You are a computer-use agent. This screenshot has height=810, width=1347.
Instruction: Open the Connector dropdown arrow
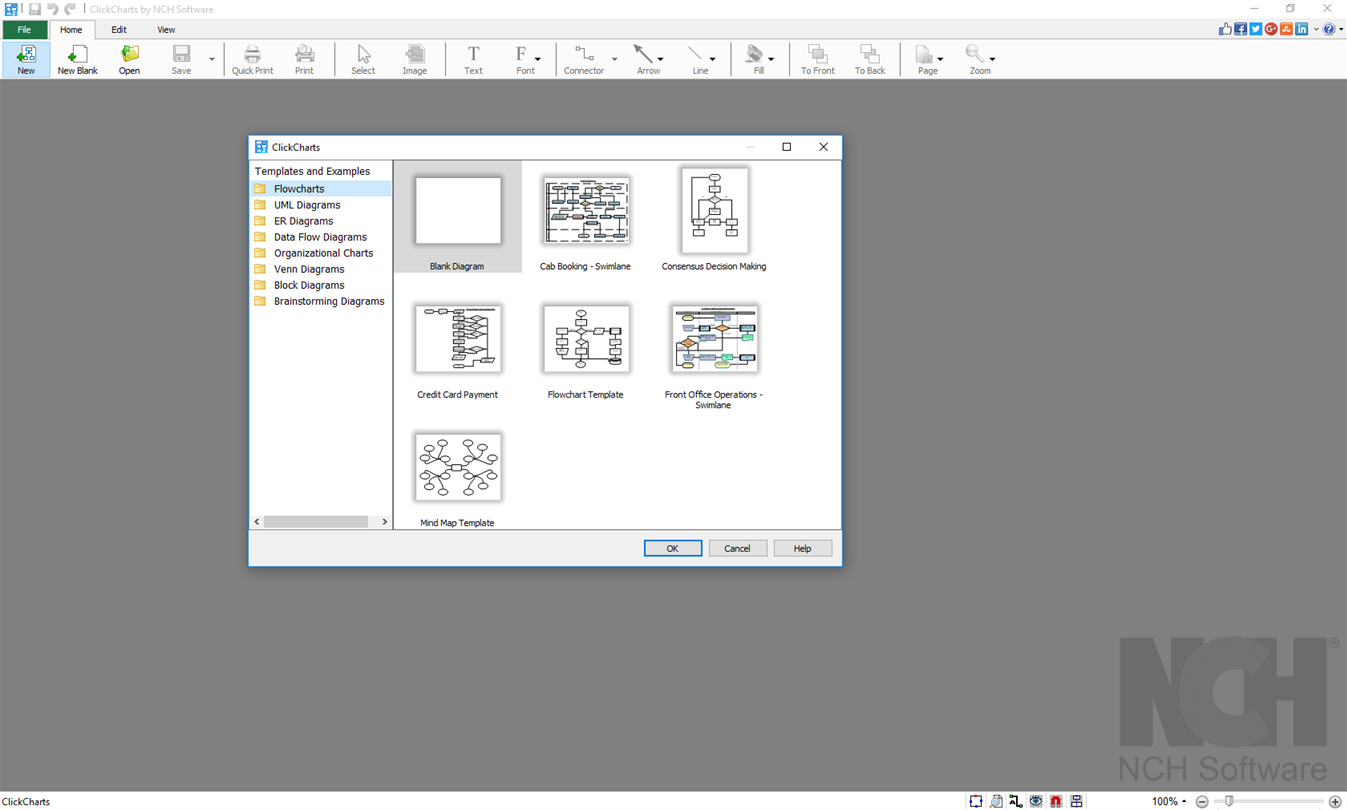(614, 59)
